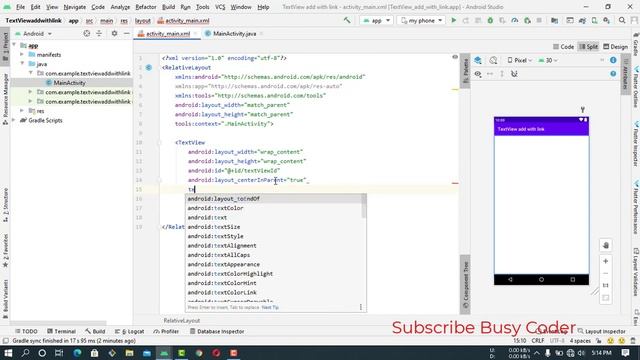Expand the manifests folder
Screen dimensions: 640x360
[x=22, y=54]
